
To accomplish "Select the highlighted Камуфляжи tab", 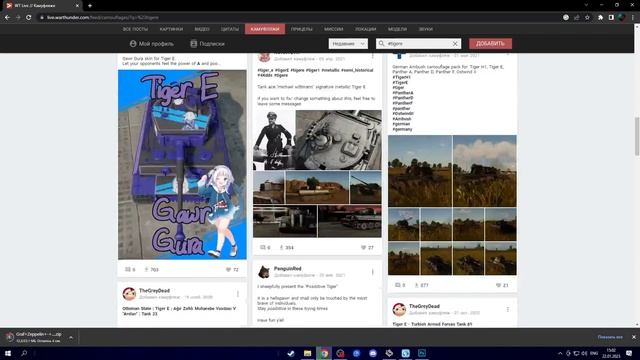I will [265, 29].
